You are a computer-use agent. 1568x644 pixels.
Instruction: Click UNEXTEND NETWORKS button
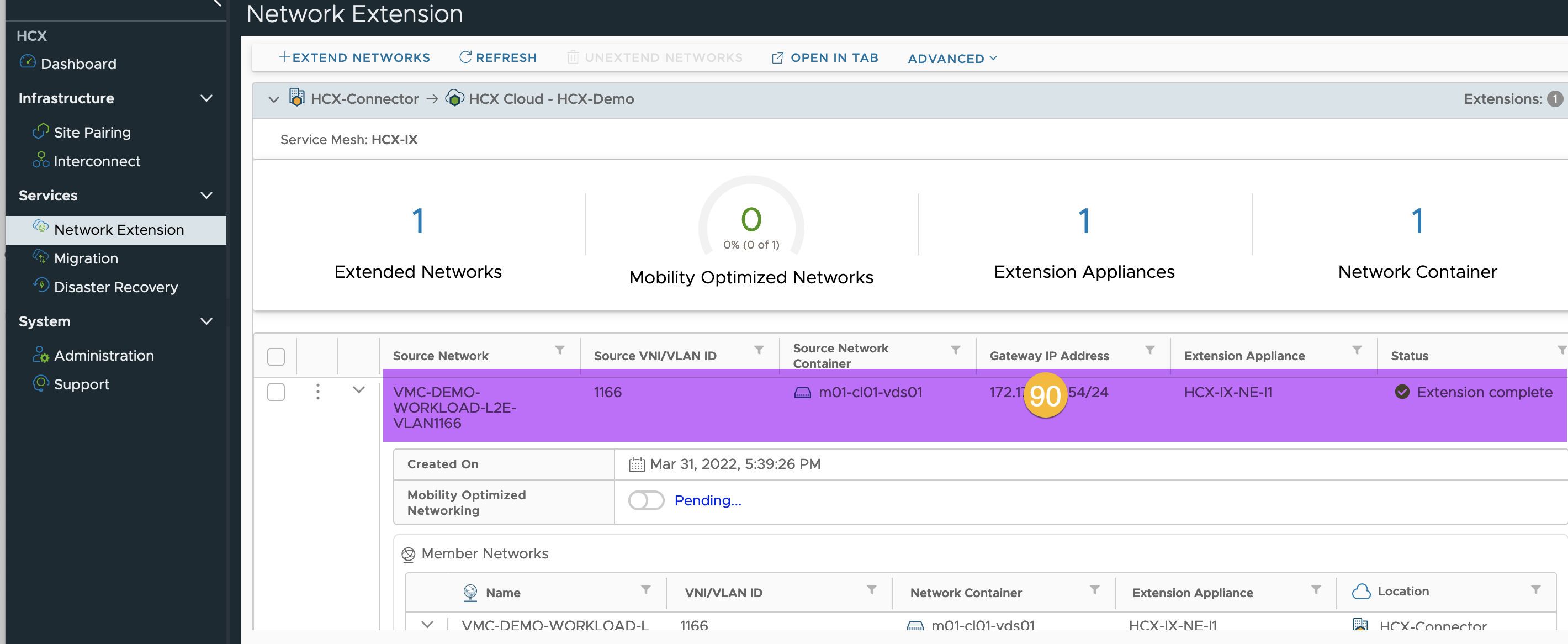tap(655, 57)
